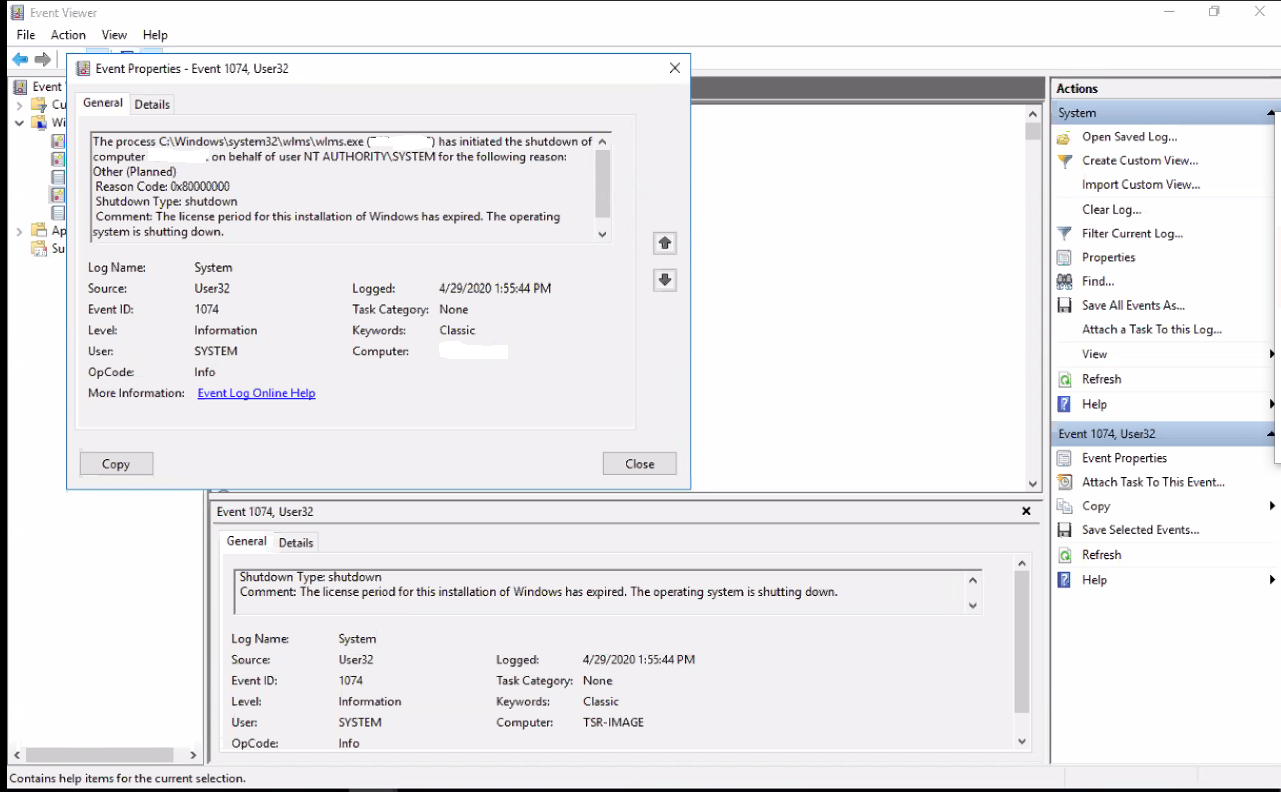Viewport: 1281px width, 792px height.
Task: Collapse the System section in Actions pane
Action: (x=1271, y=113)
